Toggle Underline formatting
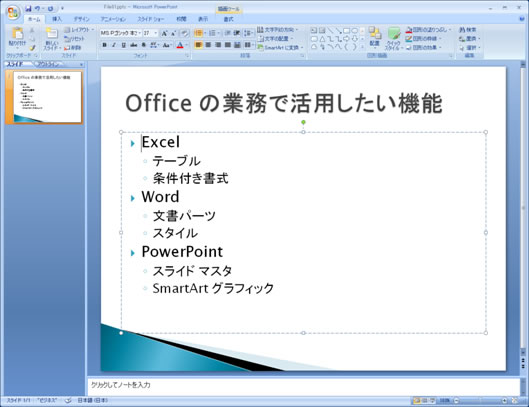 point(123,45)
